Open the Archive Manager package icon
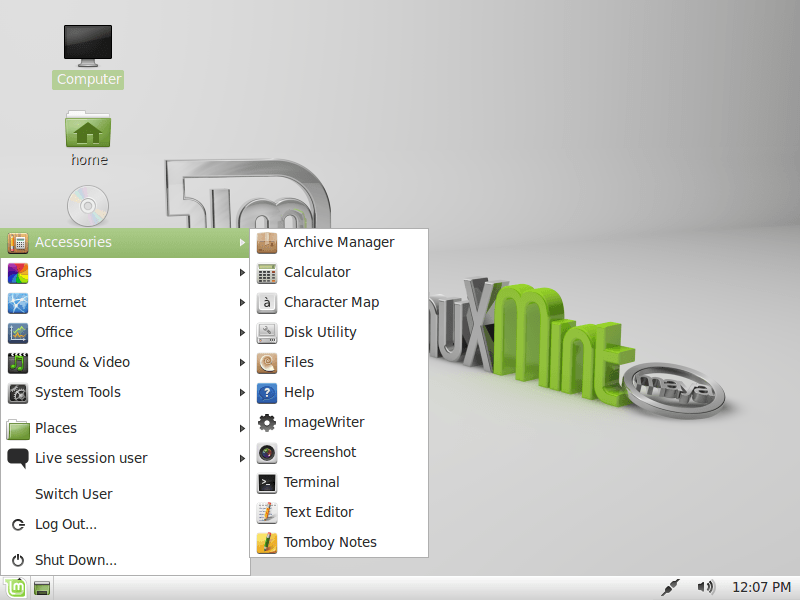The height and width of the screenshot is (600, 800). coord(267,242)
